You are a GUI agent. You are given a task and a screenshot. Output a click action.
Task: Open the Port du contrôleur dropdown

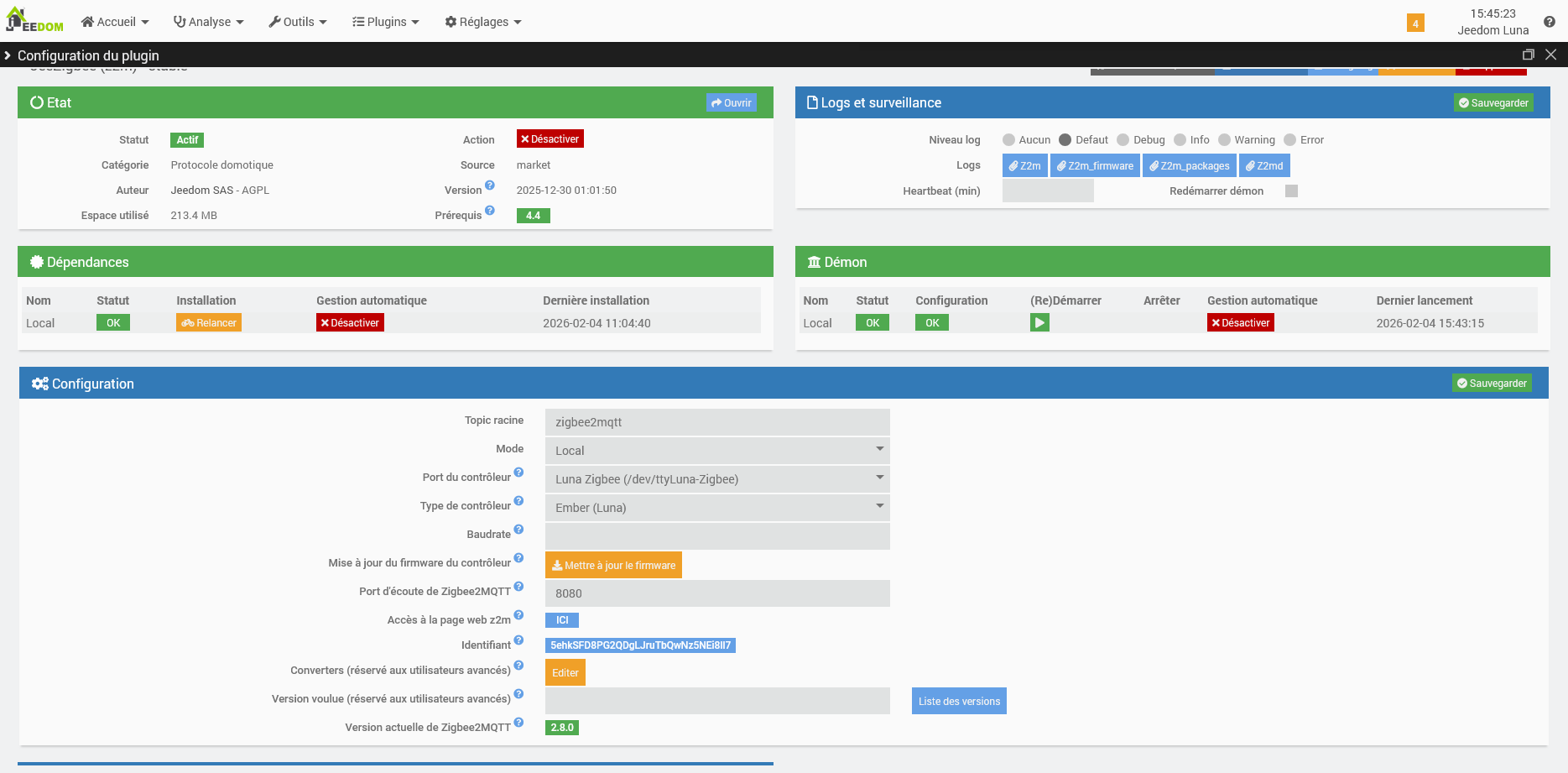(x=716, y=479)
